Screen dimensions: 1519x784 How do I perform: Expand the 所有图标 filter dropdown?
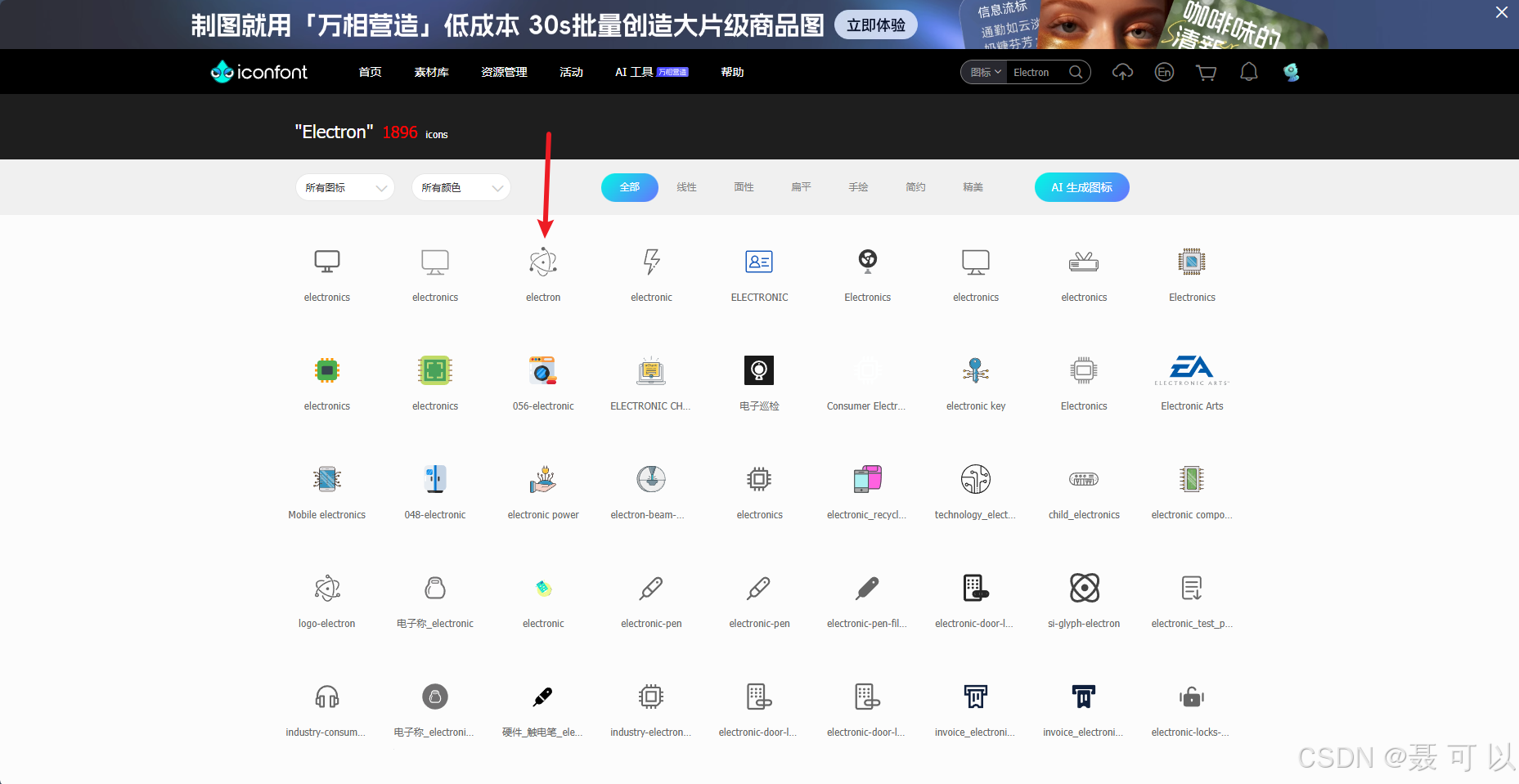tap(344, 187)
